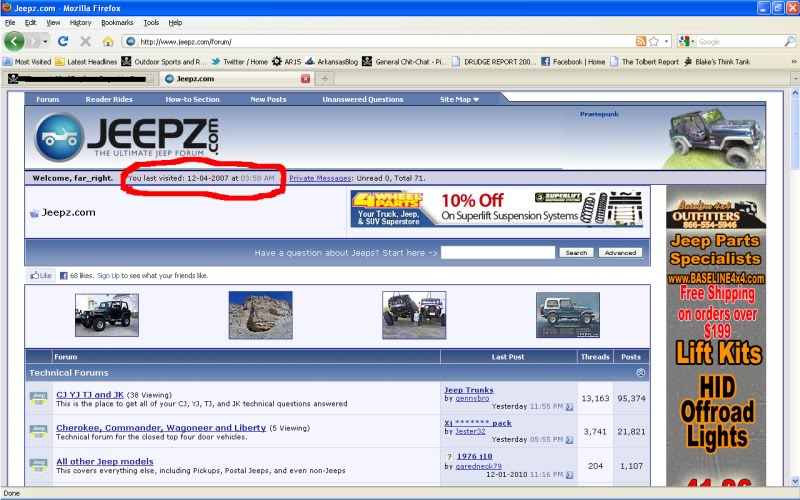Click the Advanced search button
This screenshot has width=800, height=500.
[620, 253]
